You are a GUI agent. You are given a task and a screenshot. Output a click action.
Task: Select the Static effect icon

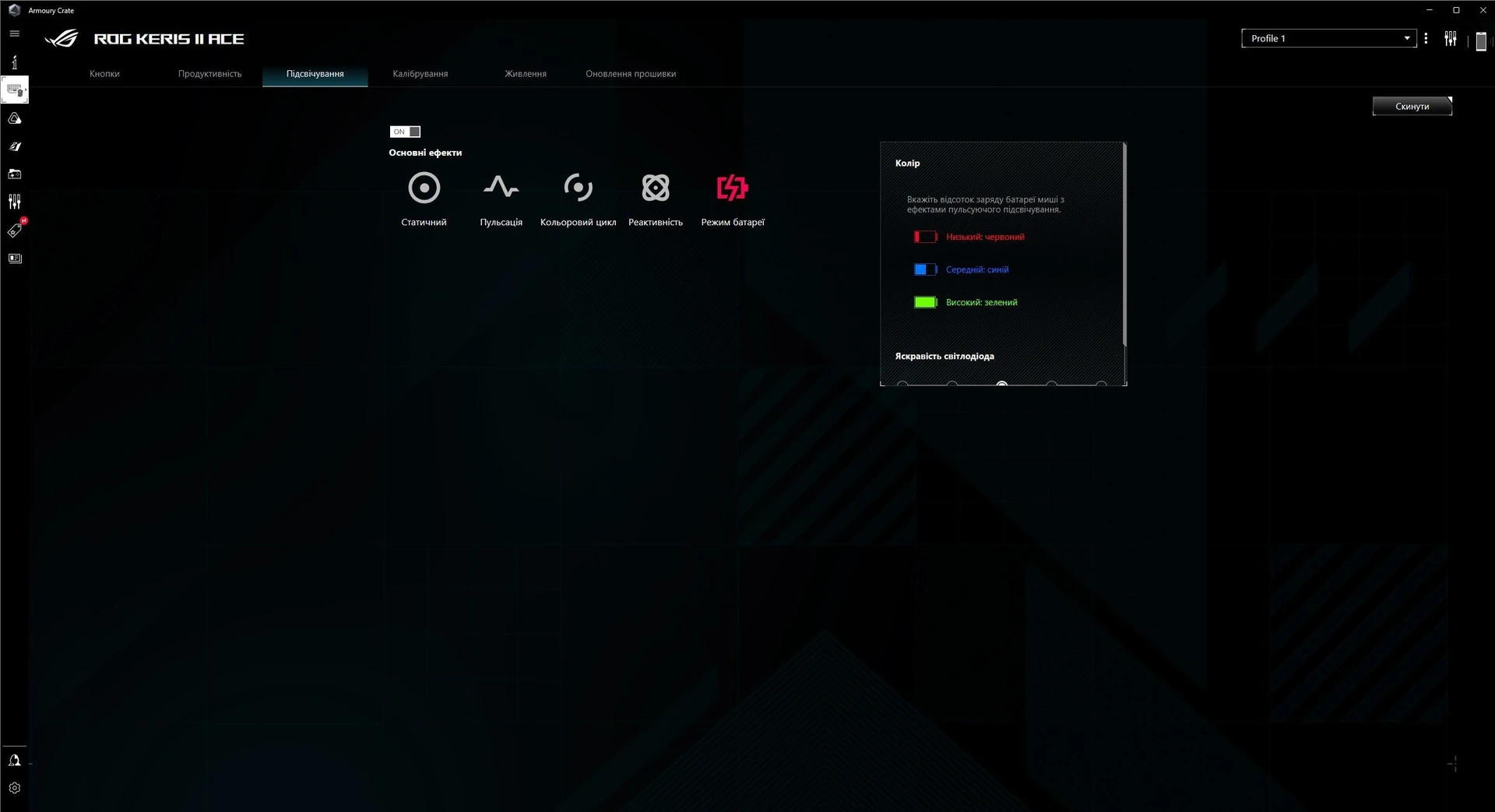pyautogui.click(x=424, y=188)
